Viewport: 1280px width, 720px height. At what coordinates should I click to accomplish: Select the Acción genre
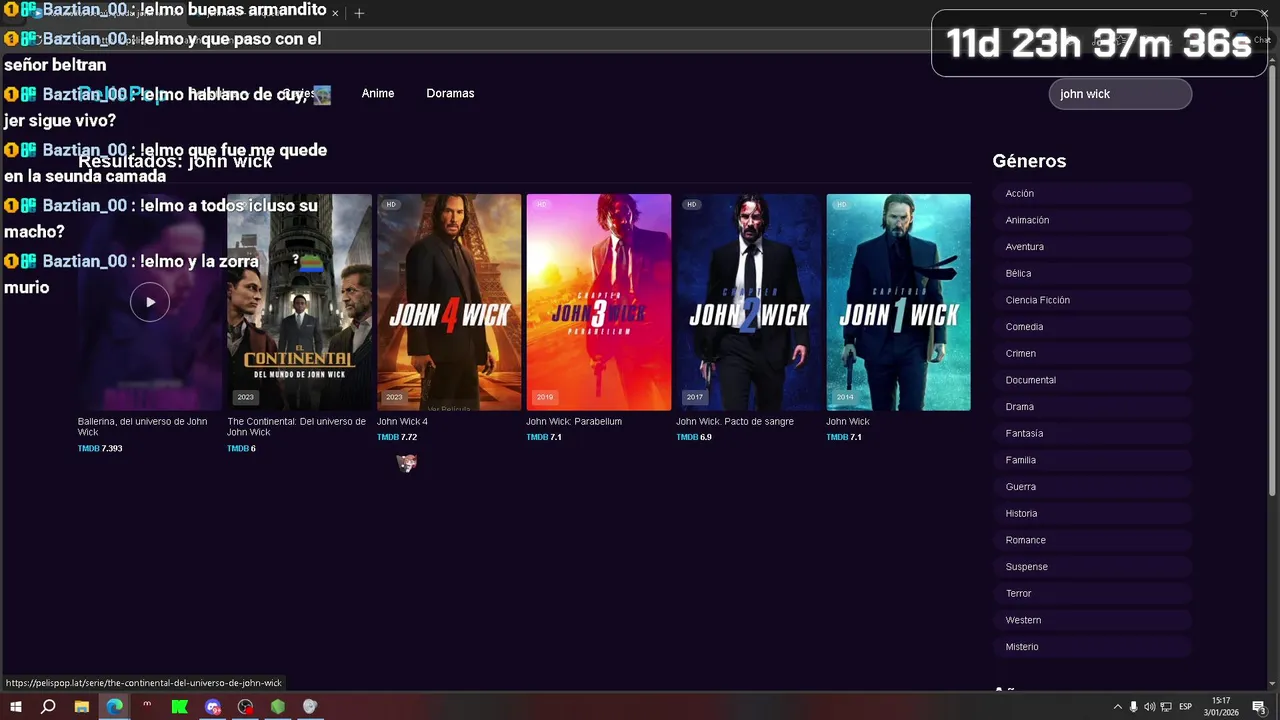coord(1092,194)
